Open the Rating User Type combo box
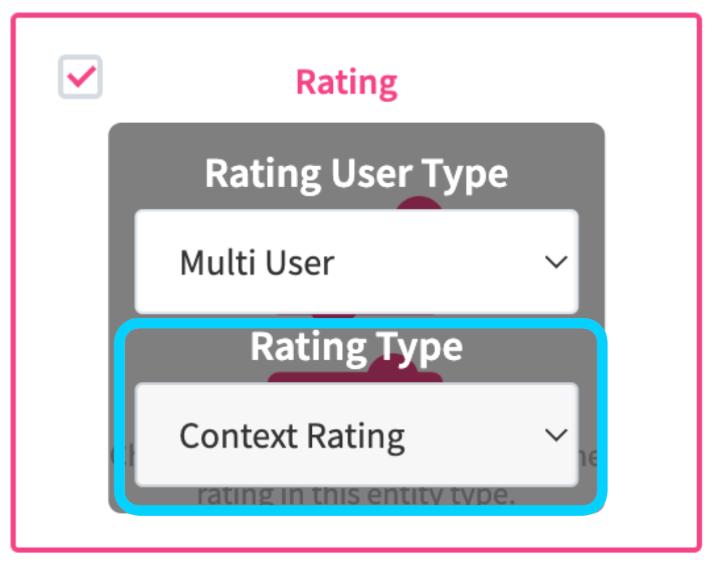The image size is (717, 565). pyautogui.click(x=356, y=263)
